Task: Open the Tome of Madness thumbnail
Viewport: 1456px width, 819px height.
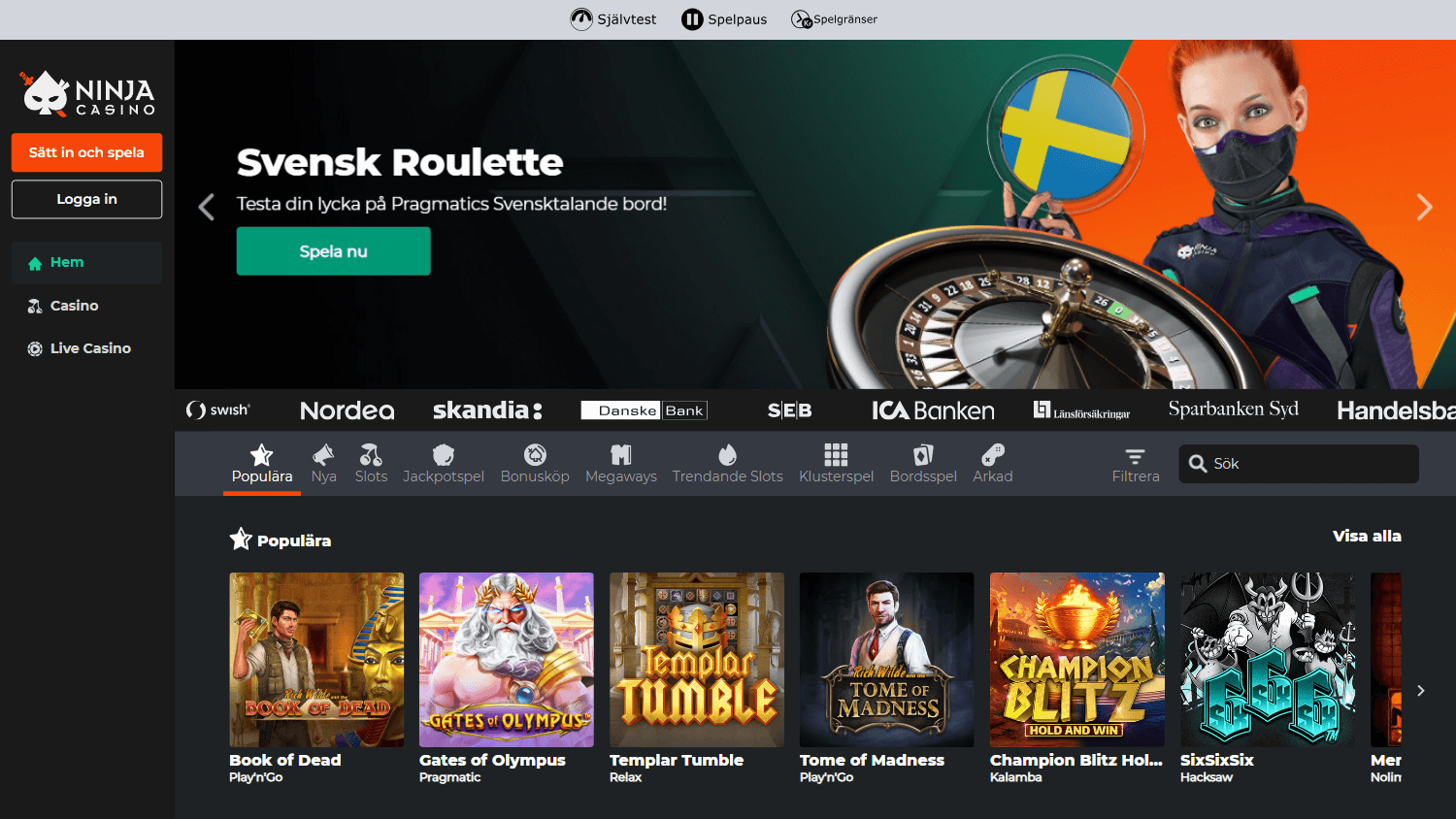Action: coord(887,660)
